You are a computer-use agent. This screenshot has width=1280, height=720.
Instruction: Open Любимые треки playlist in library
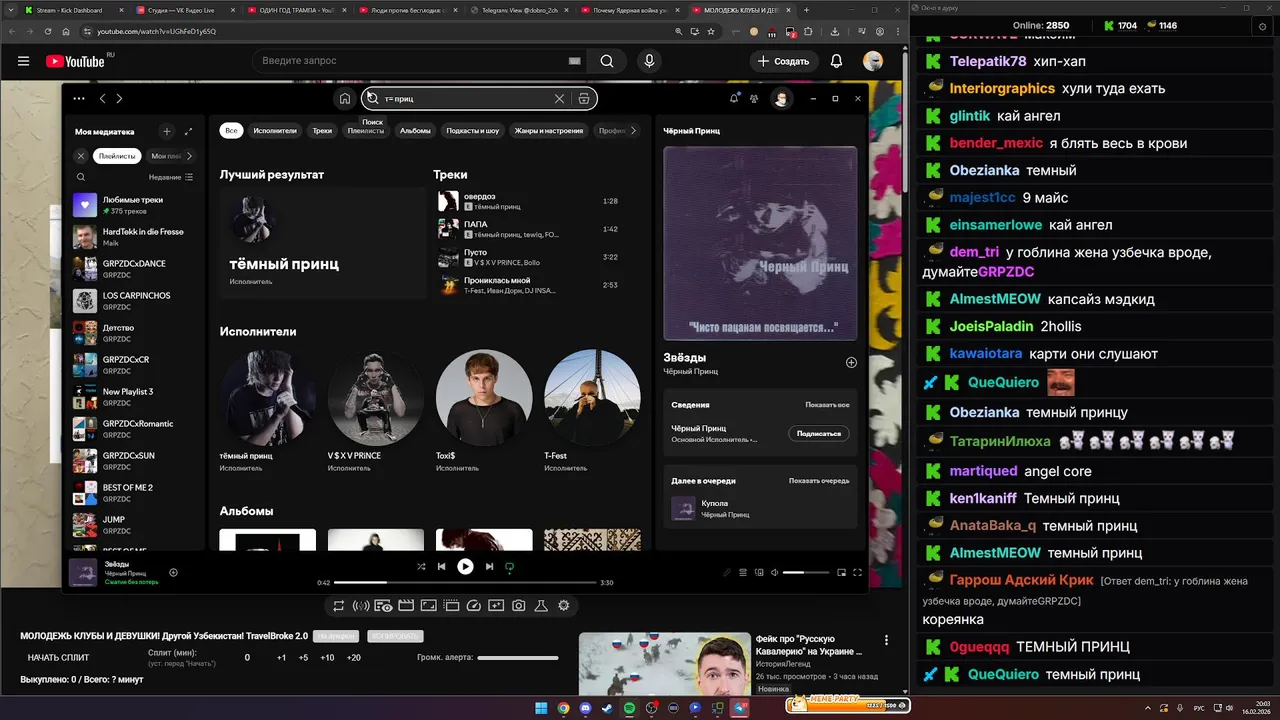pyautogui.click(x=133, y=205)
